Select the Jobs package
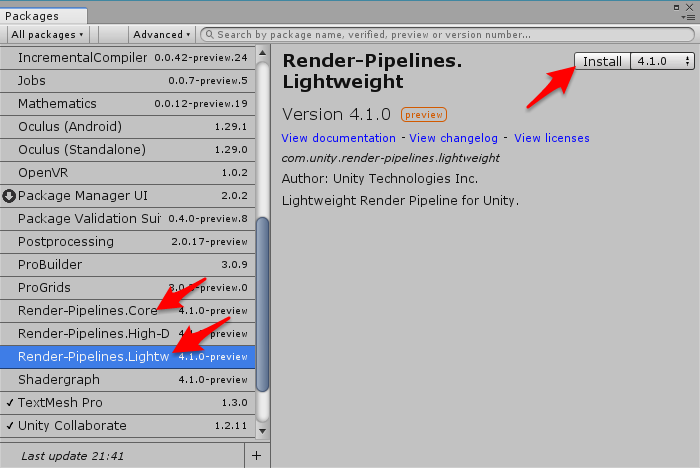 128,81
